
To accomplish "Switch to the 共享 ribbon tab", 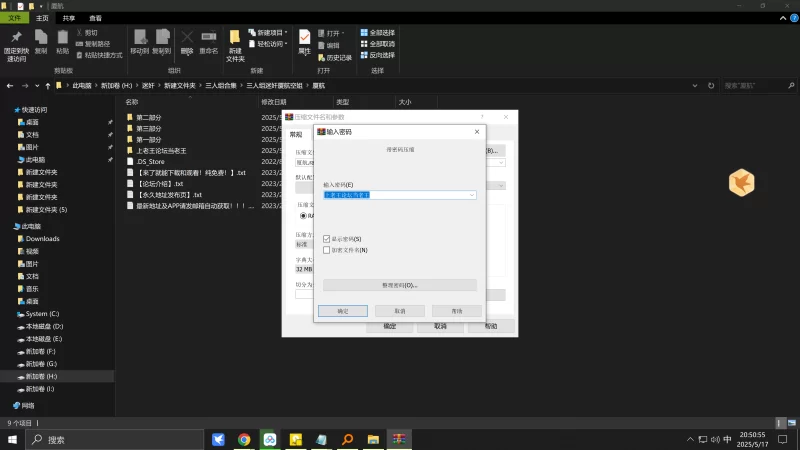I will 68,18.
